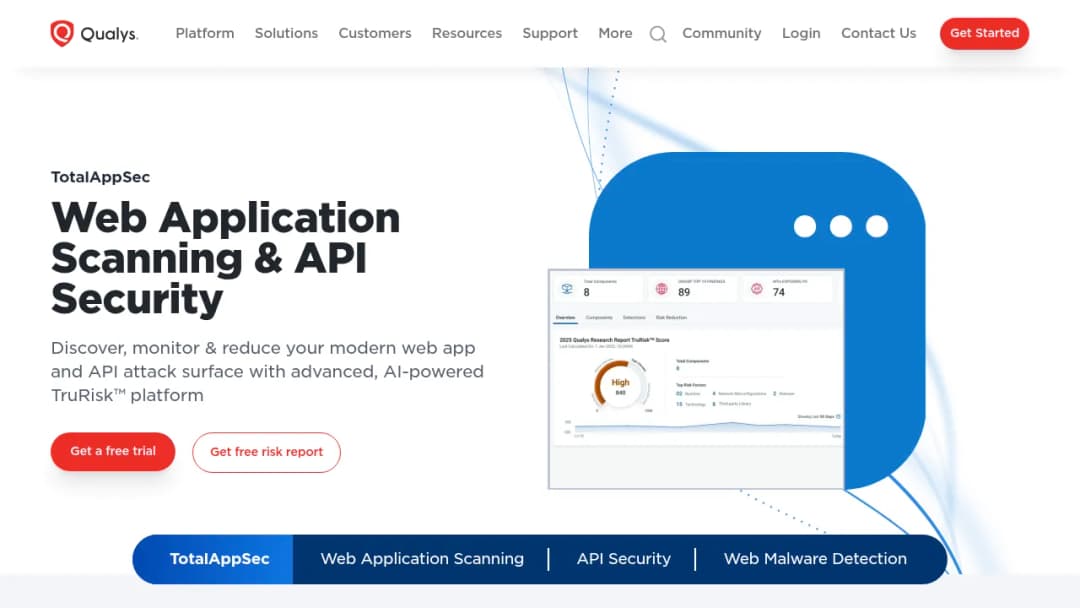
Task: Switch to Web Application Scanning tab
Action: coord(422,559)
